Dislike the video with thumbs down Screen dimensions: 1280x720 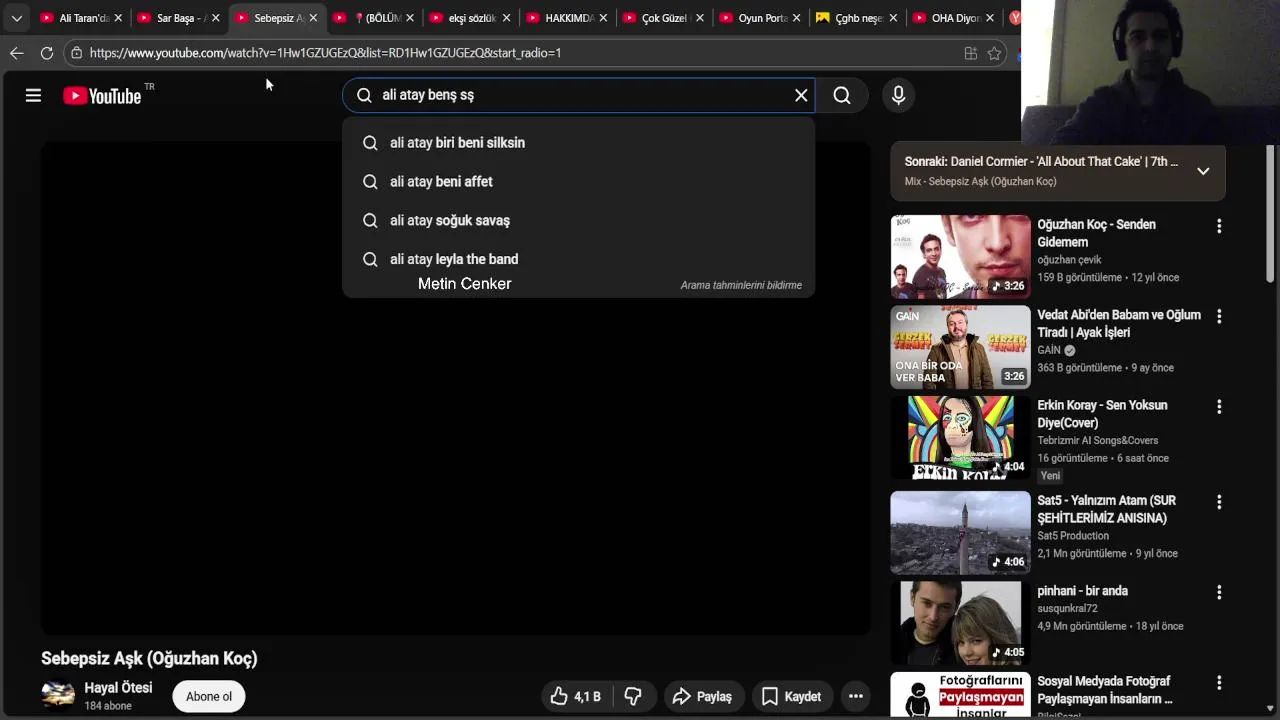click(x=633, y=696)
